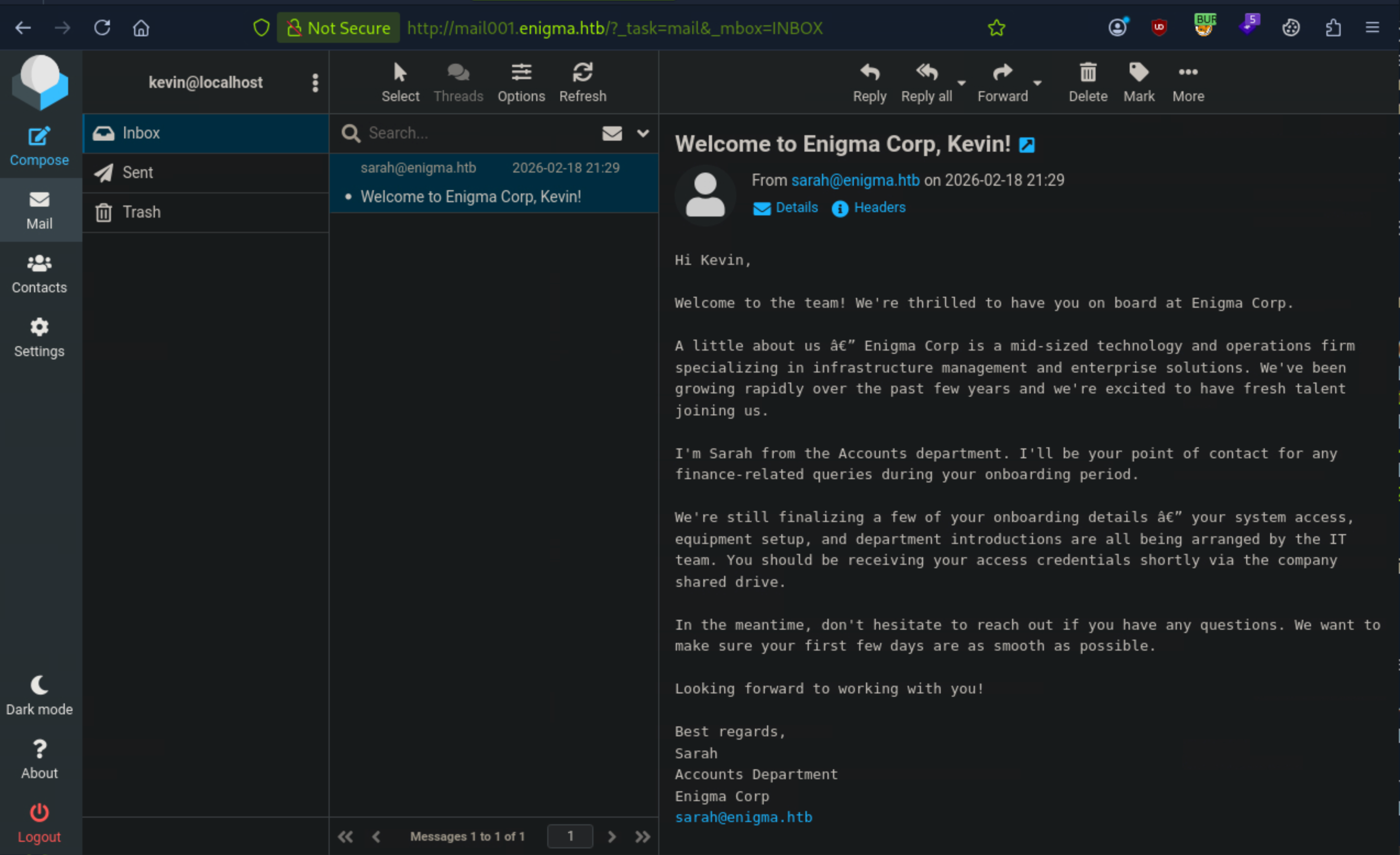
Task: Click the sarah@enigma.htb sender link
Action: tap(855, 180)
